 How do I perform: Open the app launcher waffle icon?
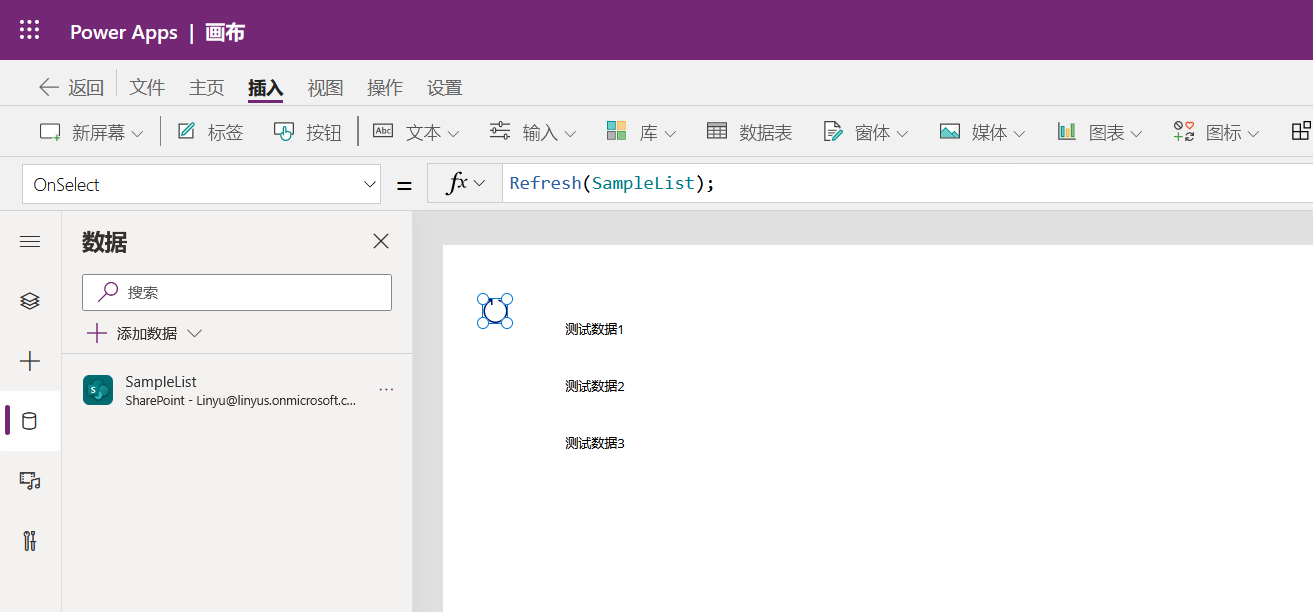click(30, 30)
